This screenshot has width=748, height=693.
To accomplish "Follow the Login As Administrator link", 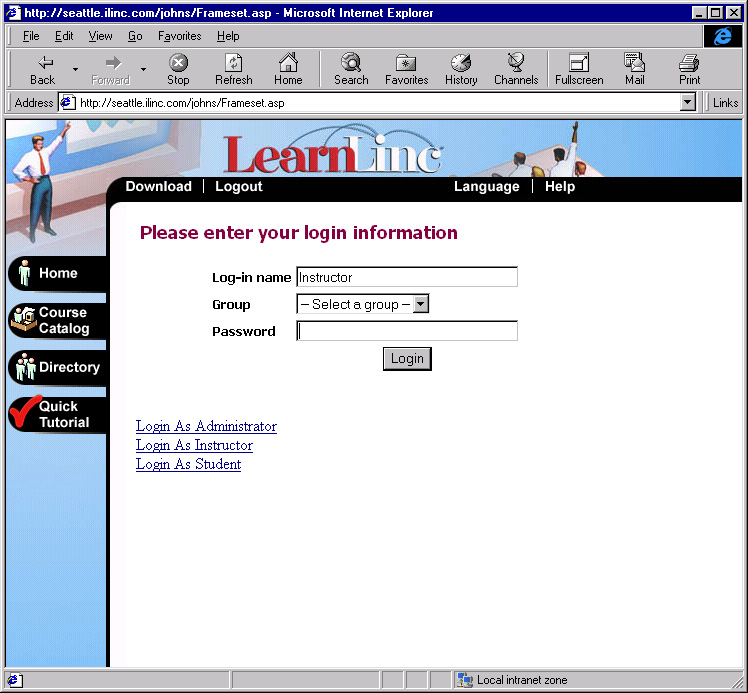I will point(206,426).
